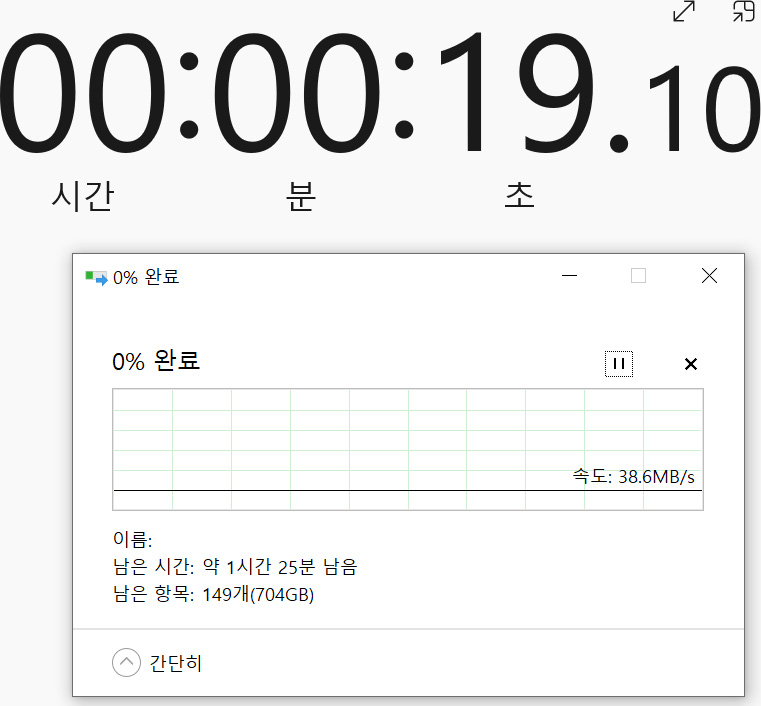Collapse details with the 간단히 chevron
The height and width of the screenshot is (706, 761).
coord(126,662)
